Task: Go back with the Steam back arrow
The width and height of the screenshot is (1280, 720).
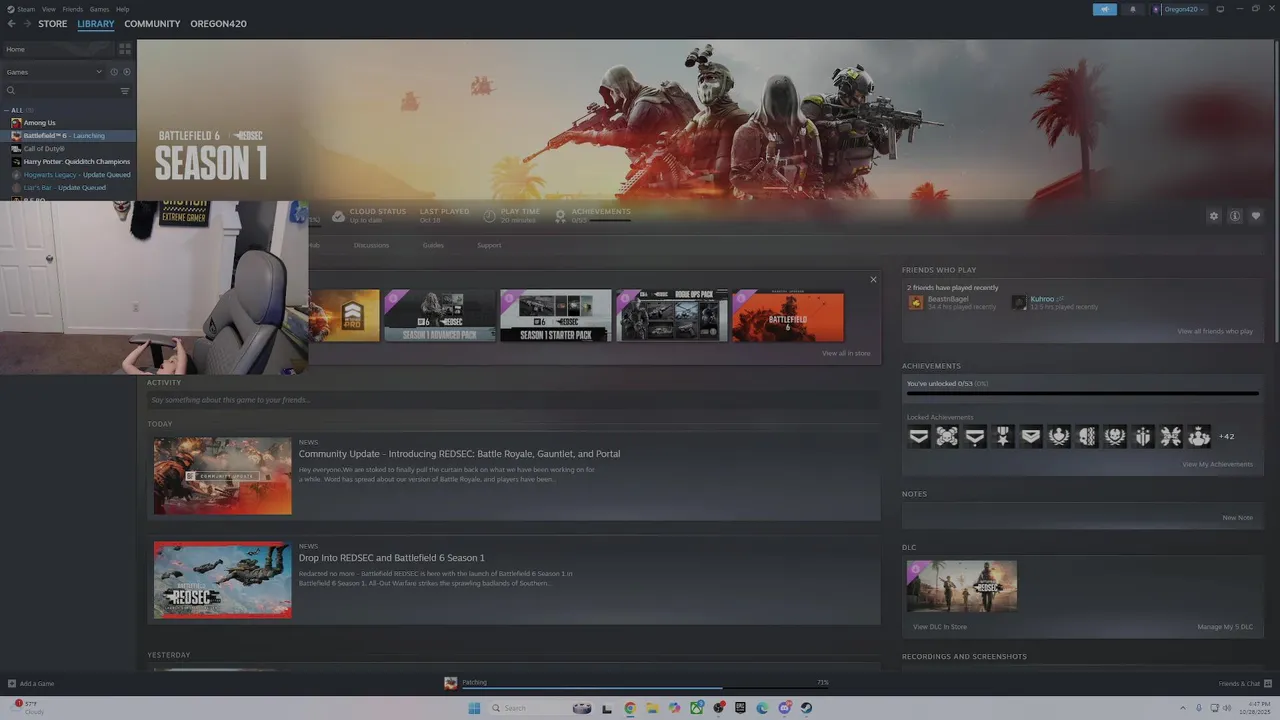Action: [11, 24]
